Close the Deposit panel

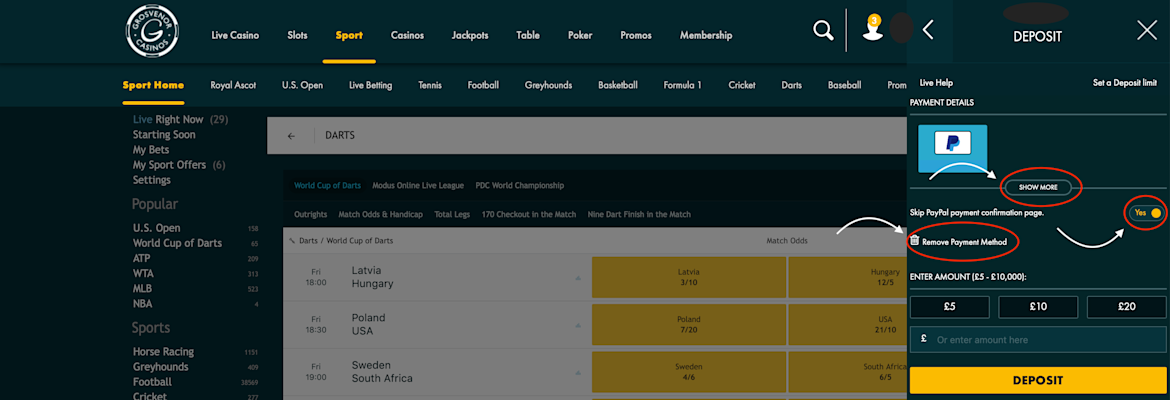pyautogui.click(x=1146, y=31)
